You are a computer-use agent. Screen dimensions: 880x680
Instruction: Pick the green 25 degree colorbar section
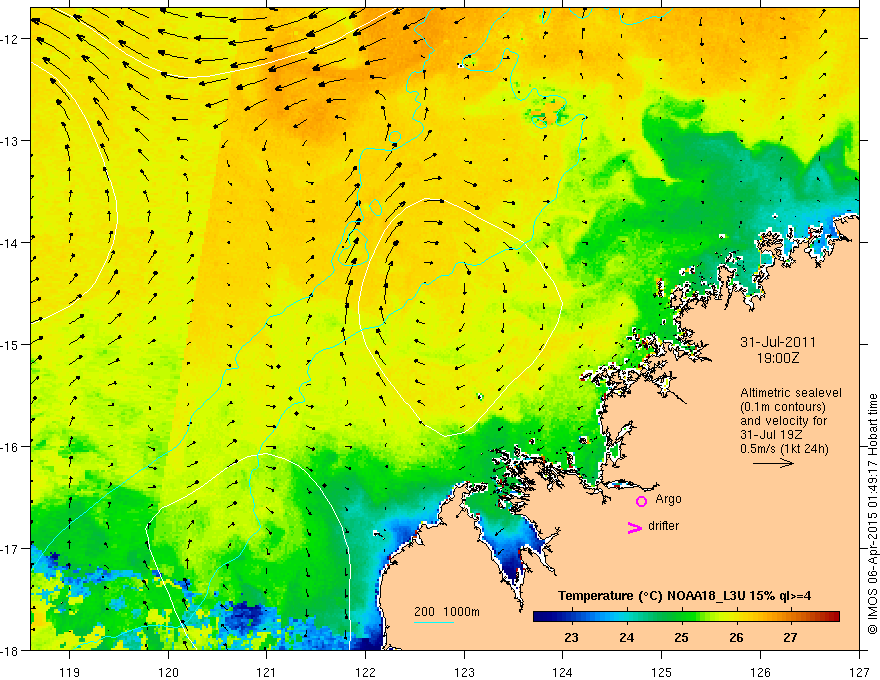point(681,617)
